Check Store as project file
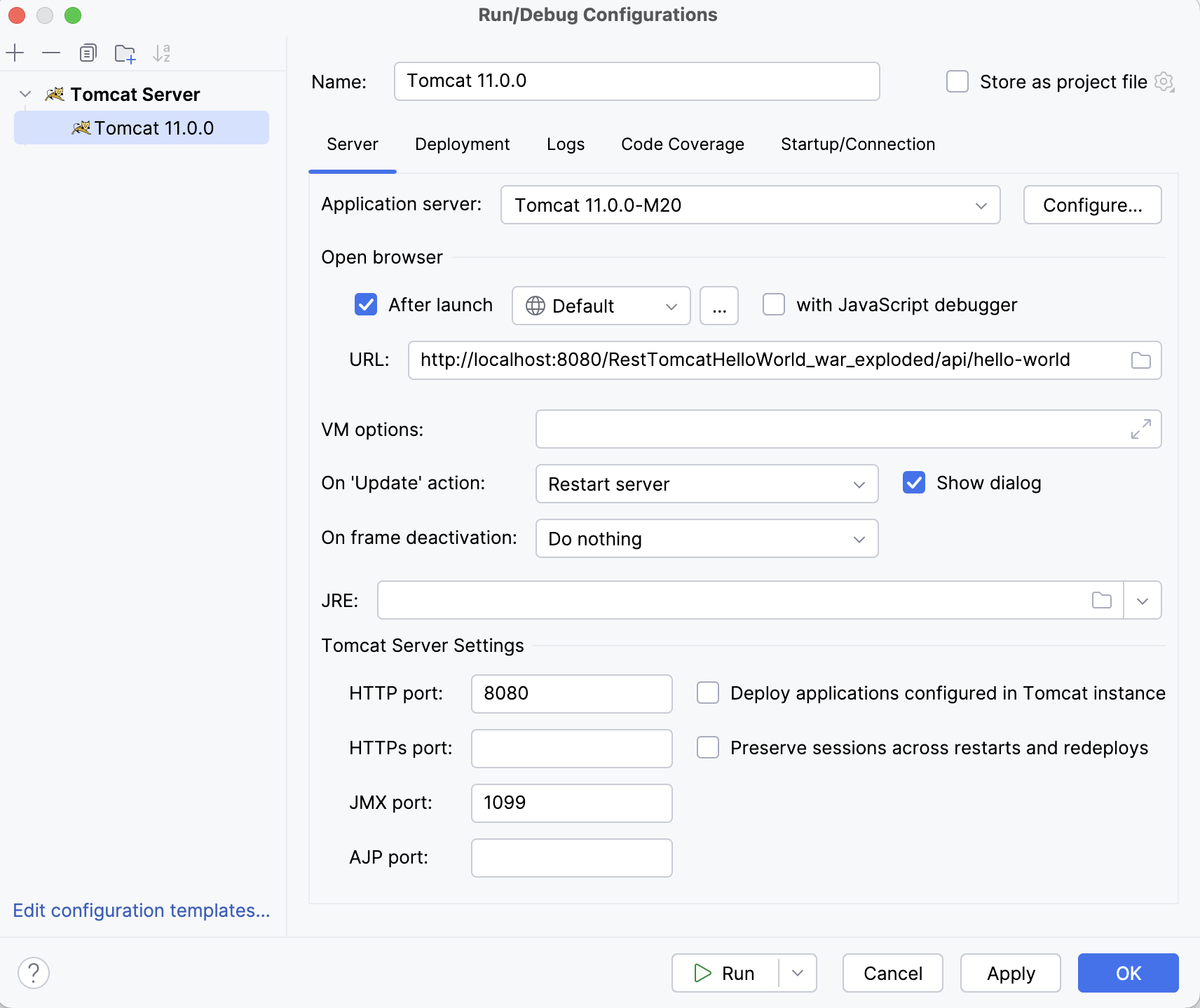The image size is (1200, 1008). pyautogui.click(x=957, y=82)
